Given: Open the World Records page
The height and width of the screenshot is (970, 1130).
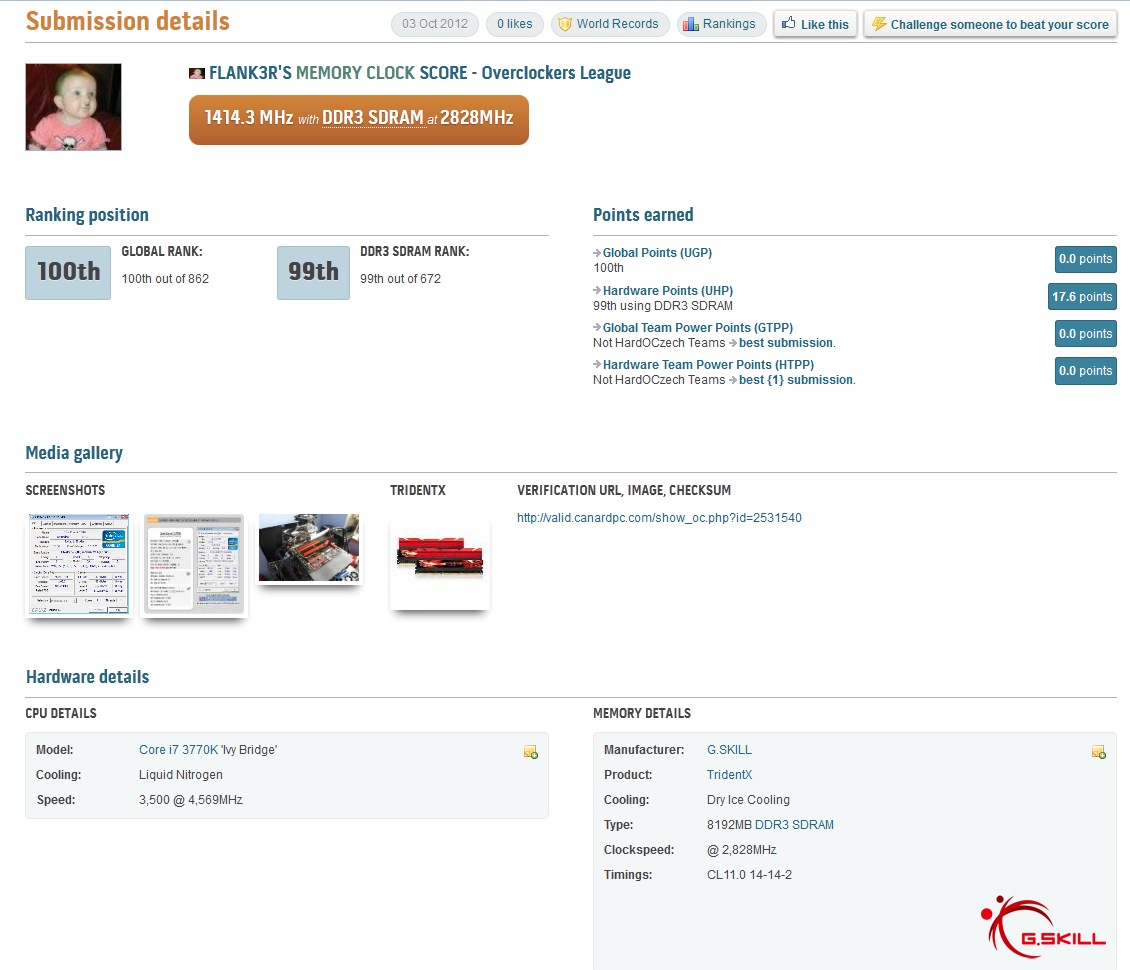Looking at the screenshot, I should pos(610,24).
